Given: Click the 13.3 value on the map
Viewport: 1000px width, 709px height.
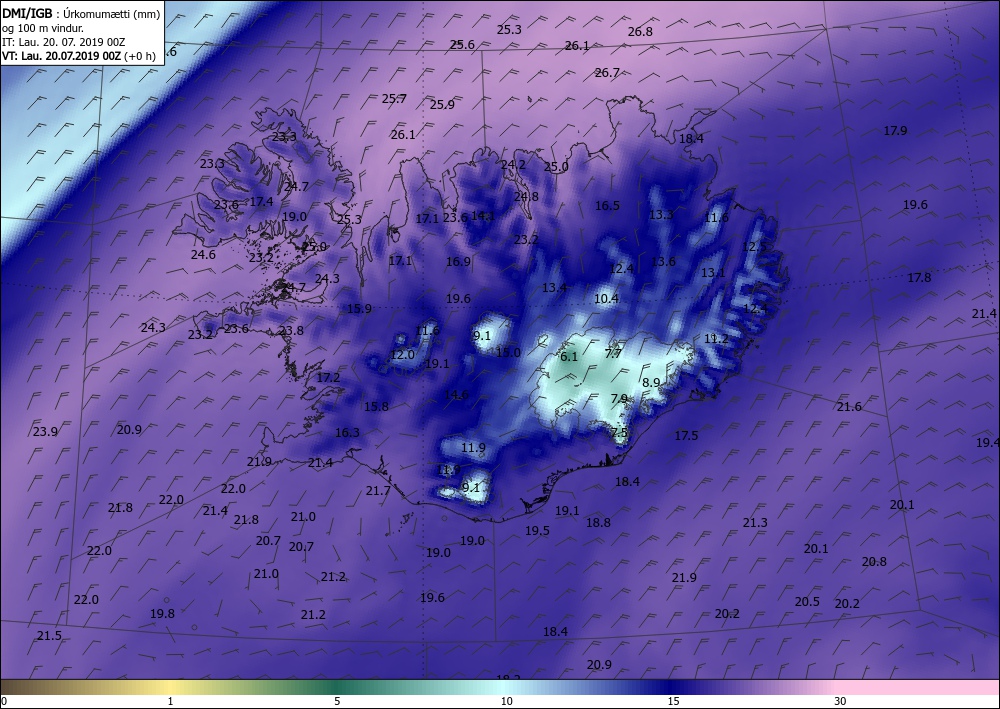Looking at the screenshot, I should pyautogui.click(x=661, y=214).
